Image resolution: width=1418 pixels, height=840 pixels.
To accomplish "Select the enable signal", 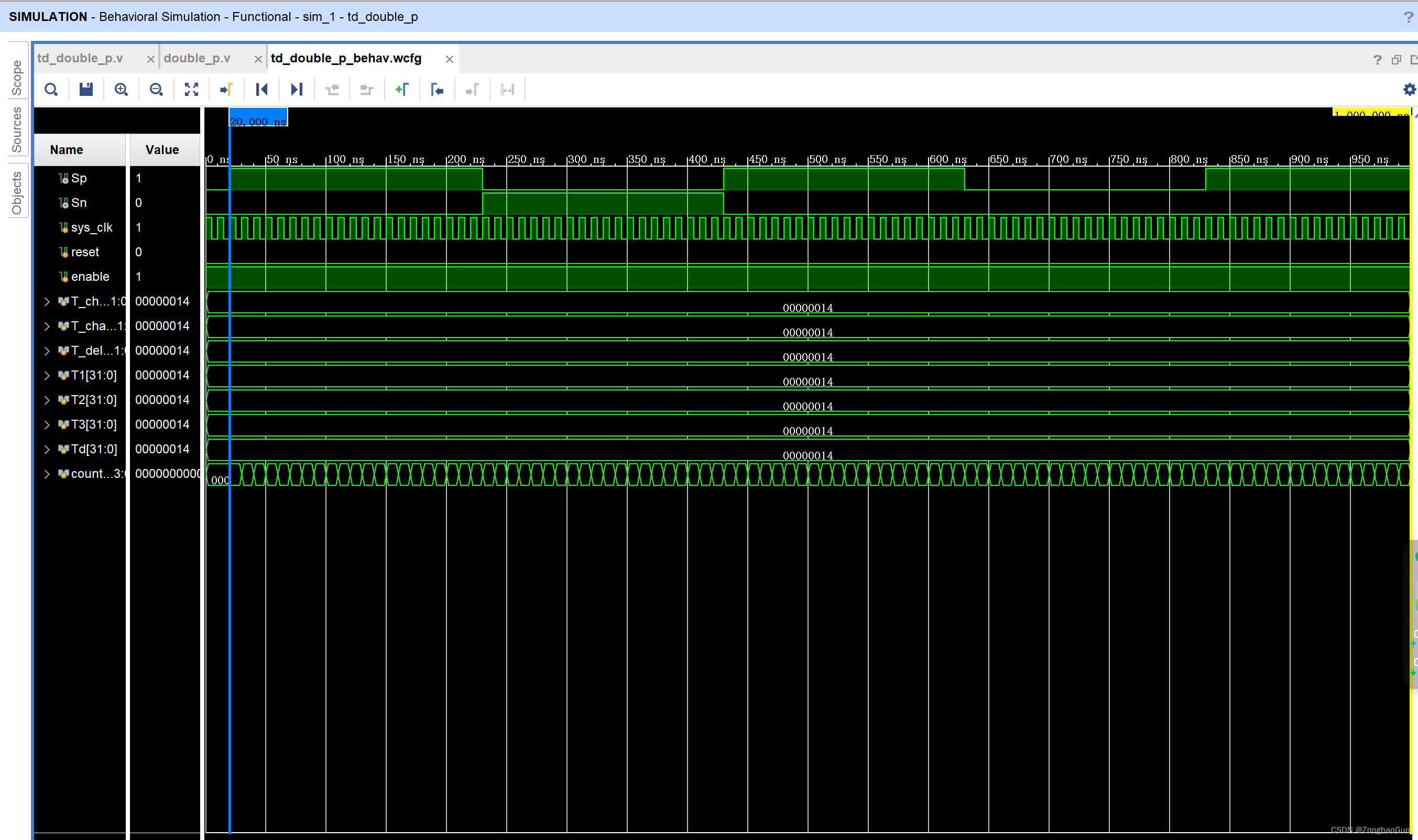I will [x=90, y=277].
